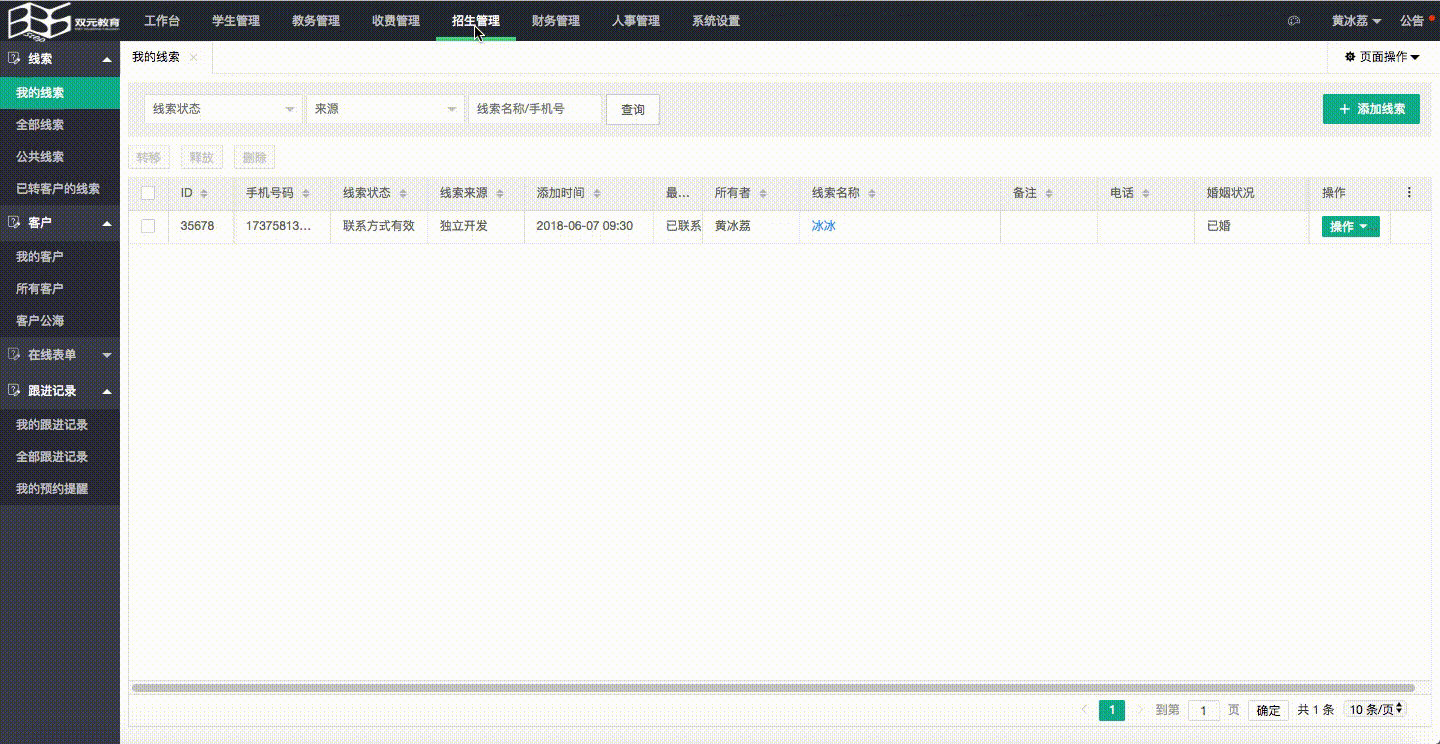Viewport: 1440px width, 744px height.
Task: Check the checkbox for row 35678
Action: 148,226
